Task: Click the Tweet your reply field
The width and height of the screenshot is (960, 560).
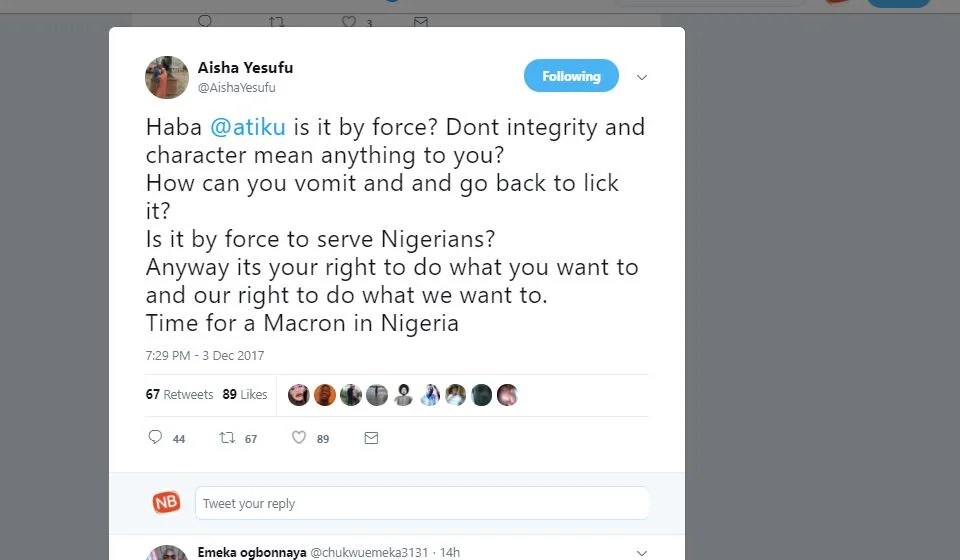Action: click(x=421, y=503)
